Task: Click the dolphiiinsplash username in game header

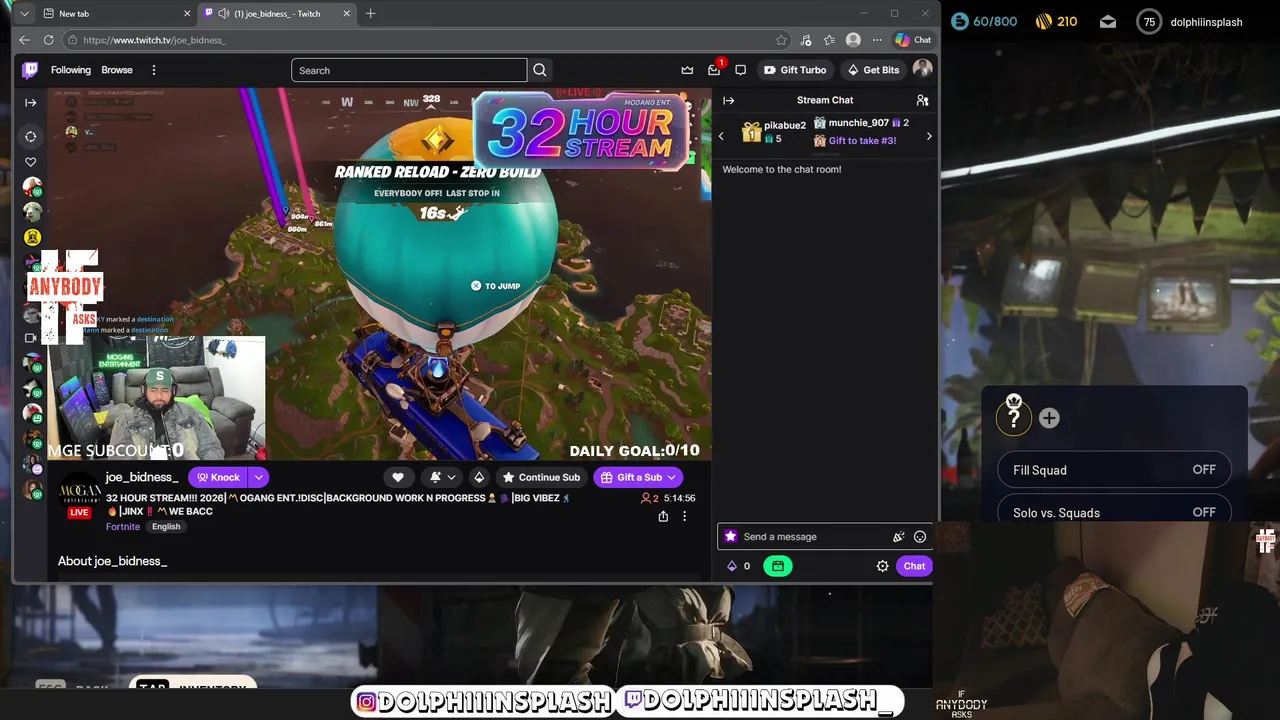Action: (1207, 22)
